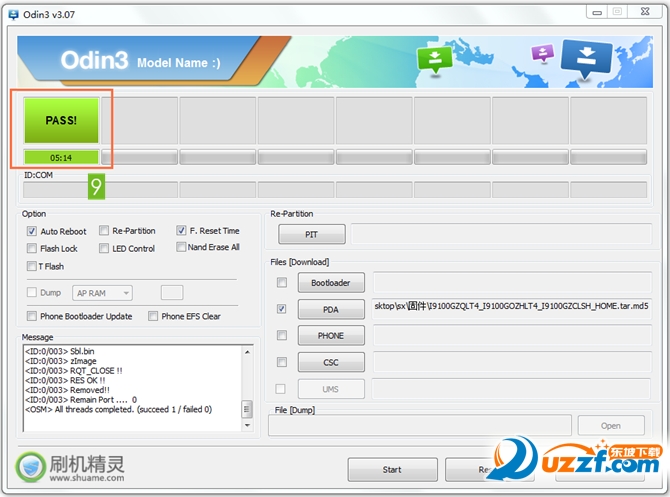
Task: Click the shuame logo at bottom left
Action: [71, 467]
